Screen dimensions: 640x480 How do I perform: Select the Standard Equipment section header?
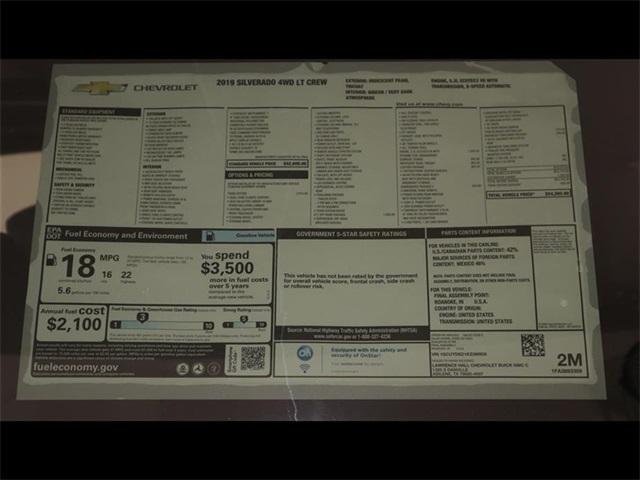click(x=87, y=110)
